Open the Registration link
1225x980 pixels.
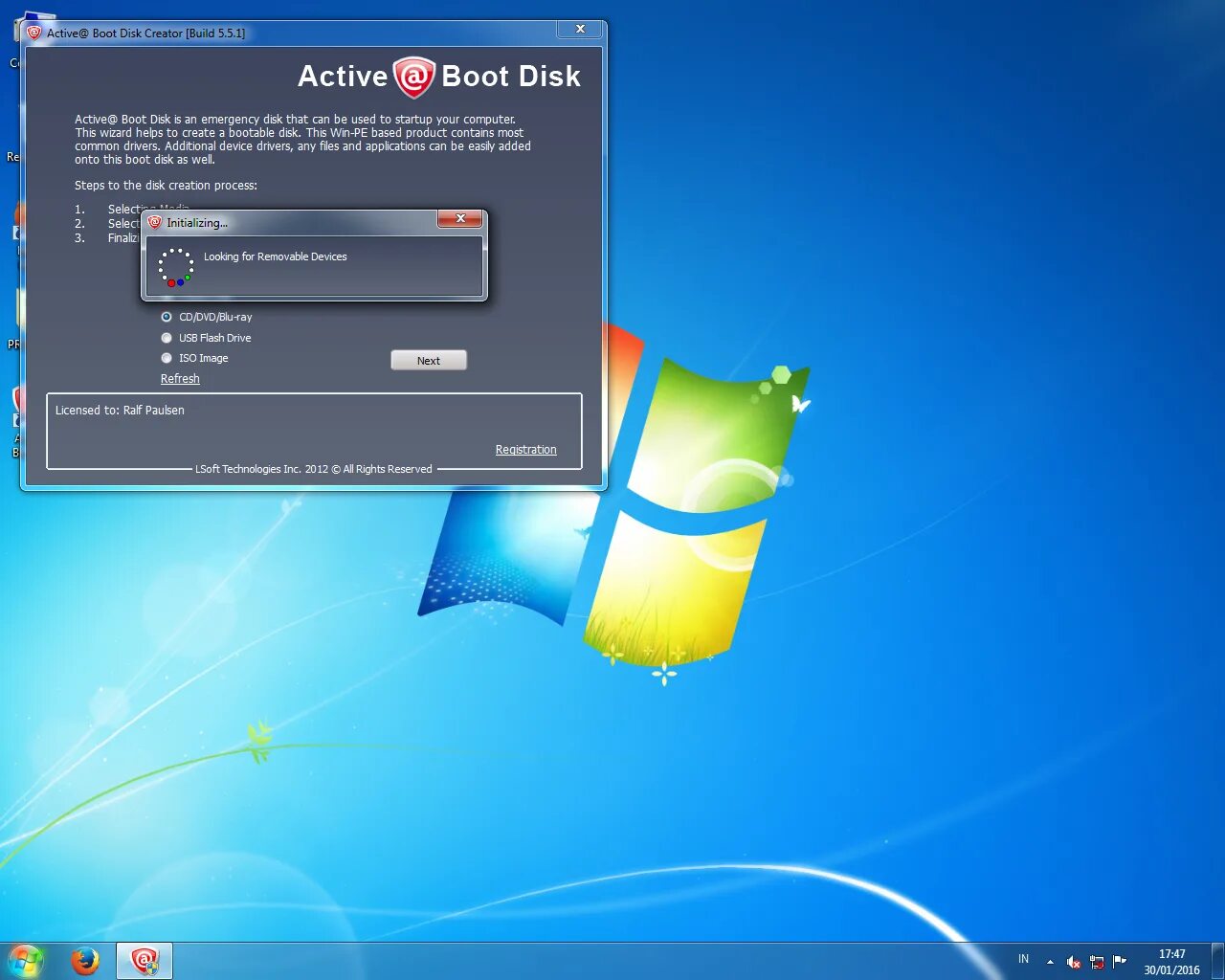525,449
